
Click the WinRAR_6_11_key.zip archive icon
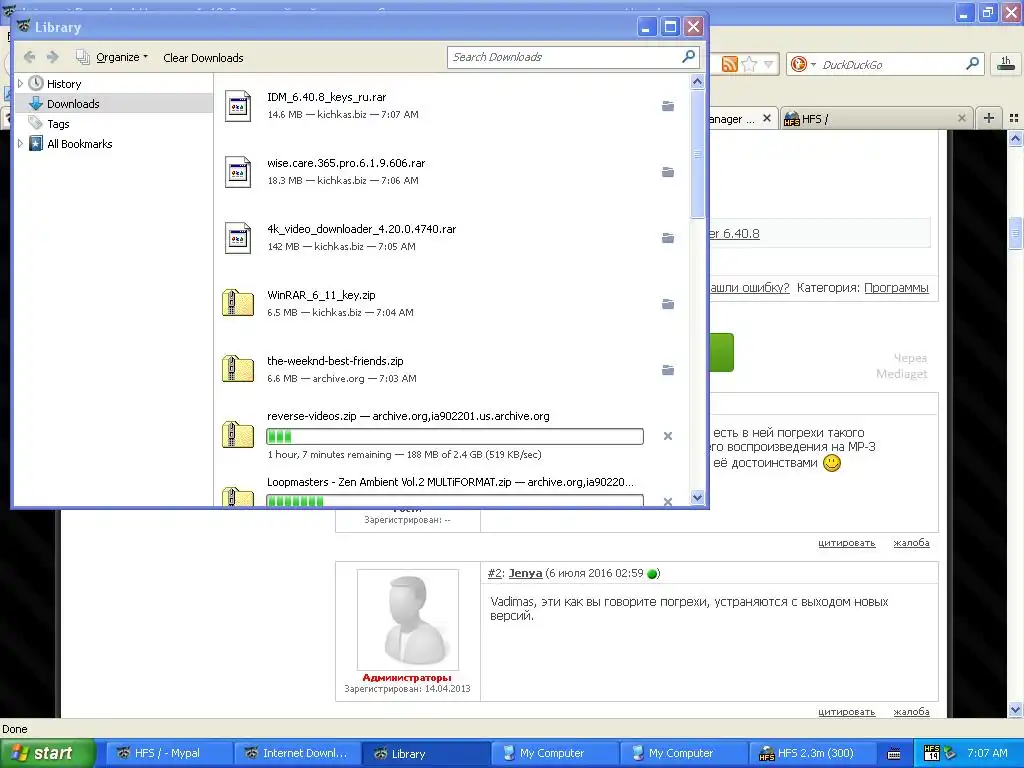tap(238, 304)
